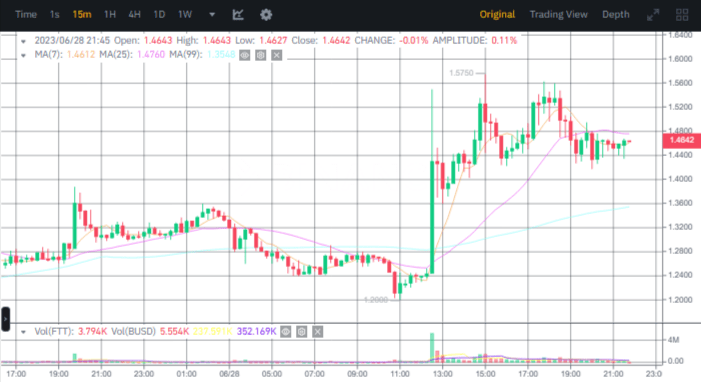This screenshot has height=382, width=701.
Task: Click the 13:00 time axis label
Action: (x=442, y=374)
